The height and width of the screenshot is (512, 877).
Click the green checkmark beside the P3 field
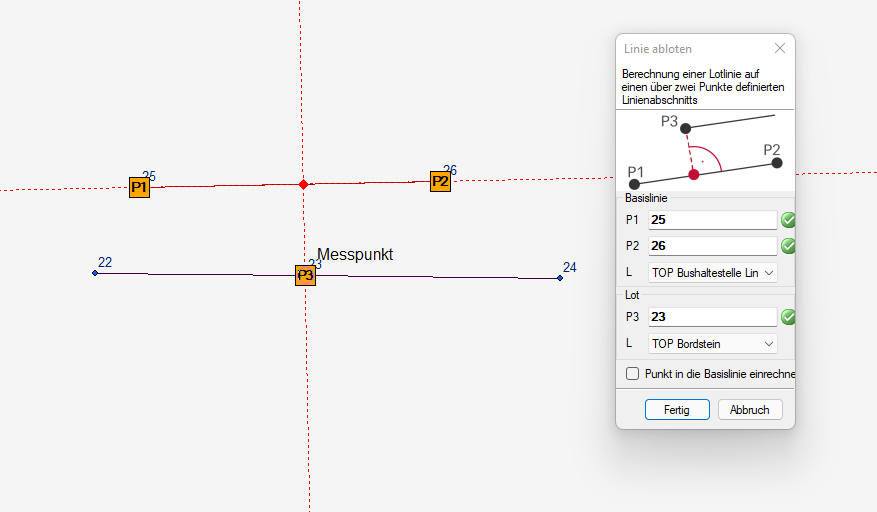coord(788,317)
